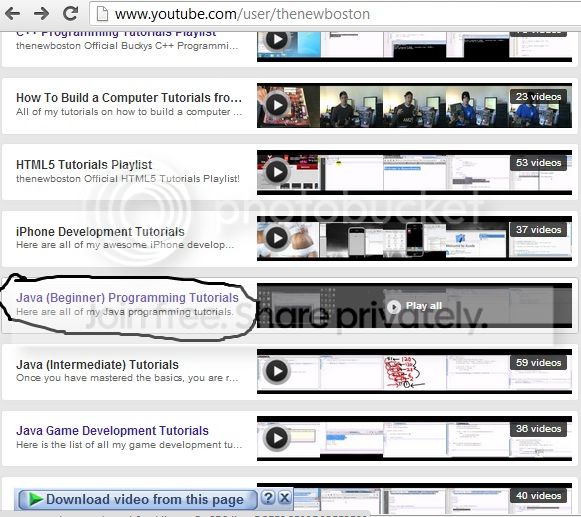Viewport: 581px width, 517px height.
Task: Play the HTML5 Tutorials Playlist
Action: pos(276,172)
